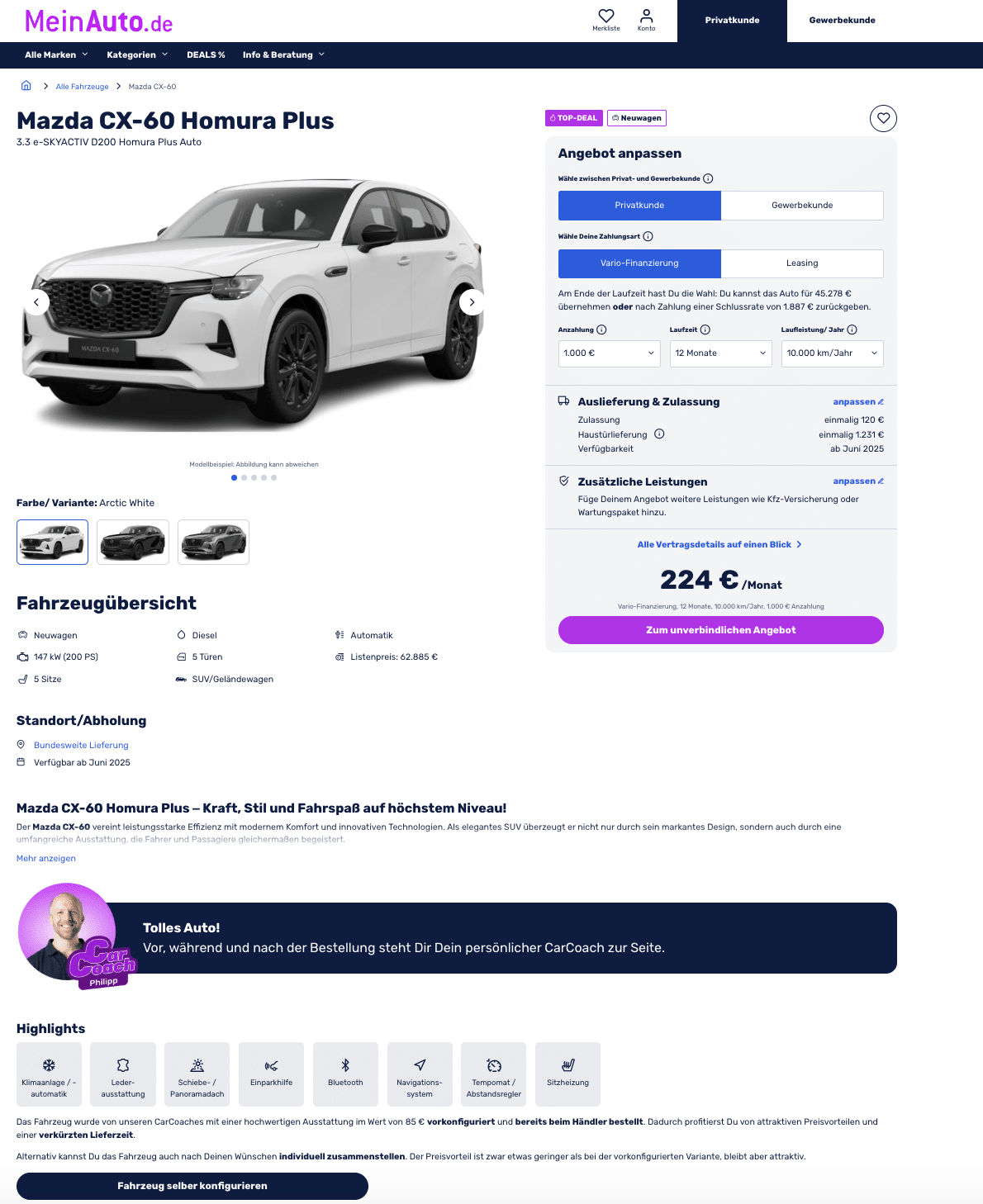Go to homepage via breadcrumb house icon

tap(26, 86)
